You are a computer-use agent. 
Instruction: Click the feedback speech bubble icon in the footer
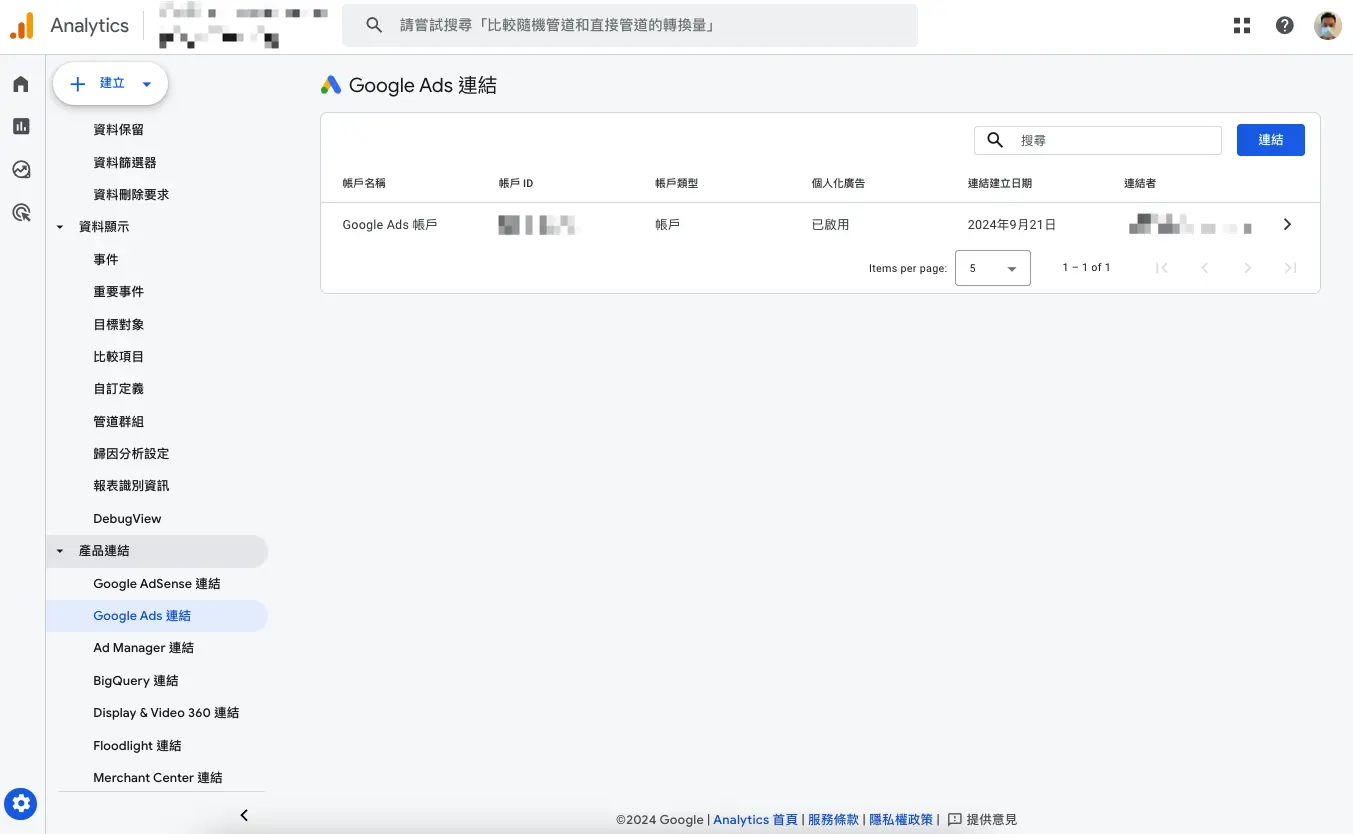tap(954, 820)
